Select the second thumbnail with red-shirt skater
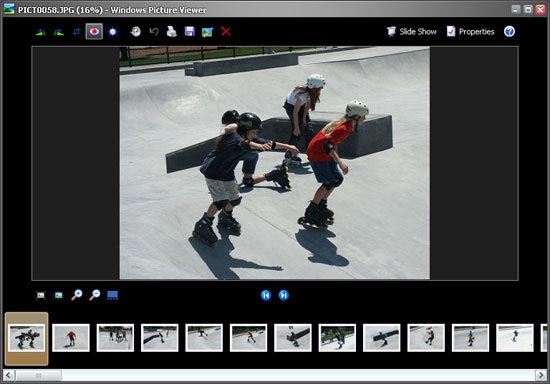The image size is (550, 384). [x=71, y=338]
